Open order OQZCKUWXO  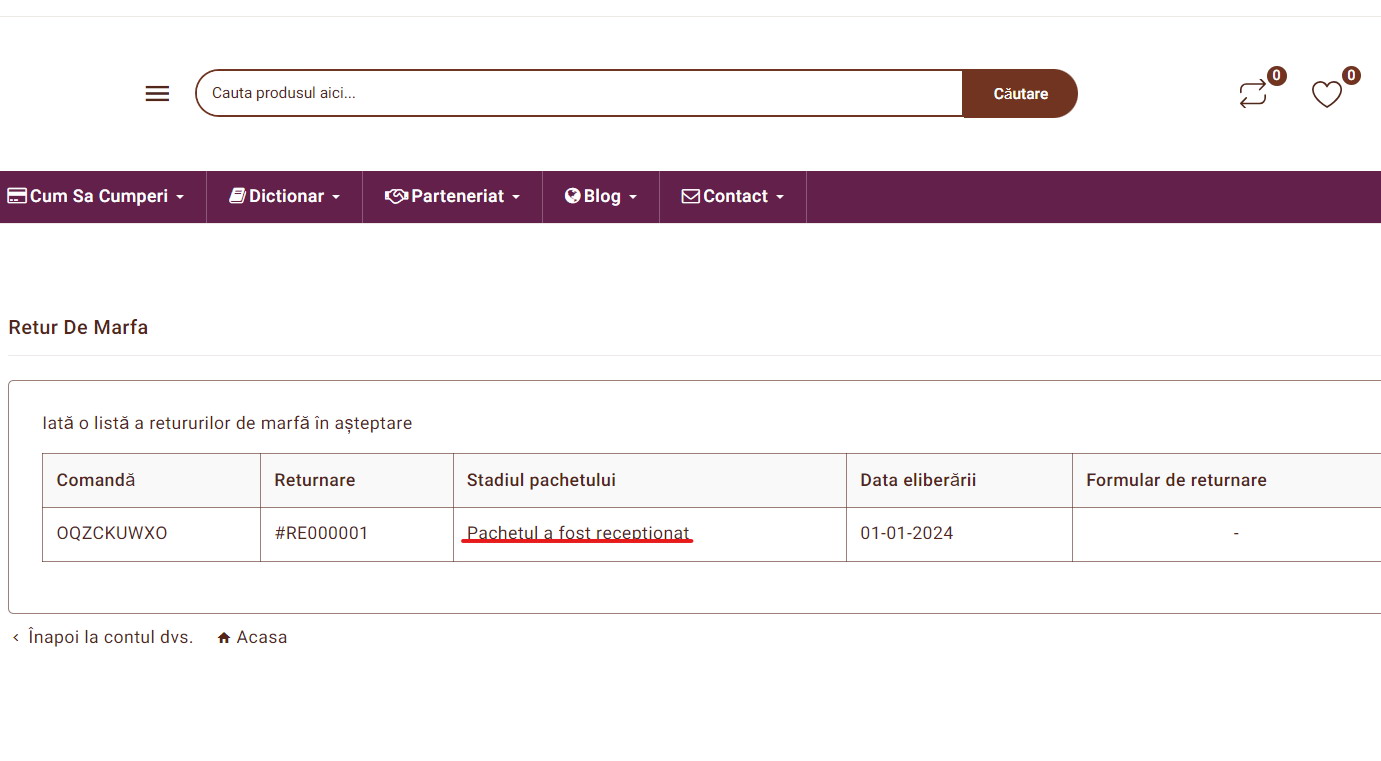(x=112, y=533)
